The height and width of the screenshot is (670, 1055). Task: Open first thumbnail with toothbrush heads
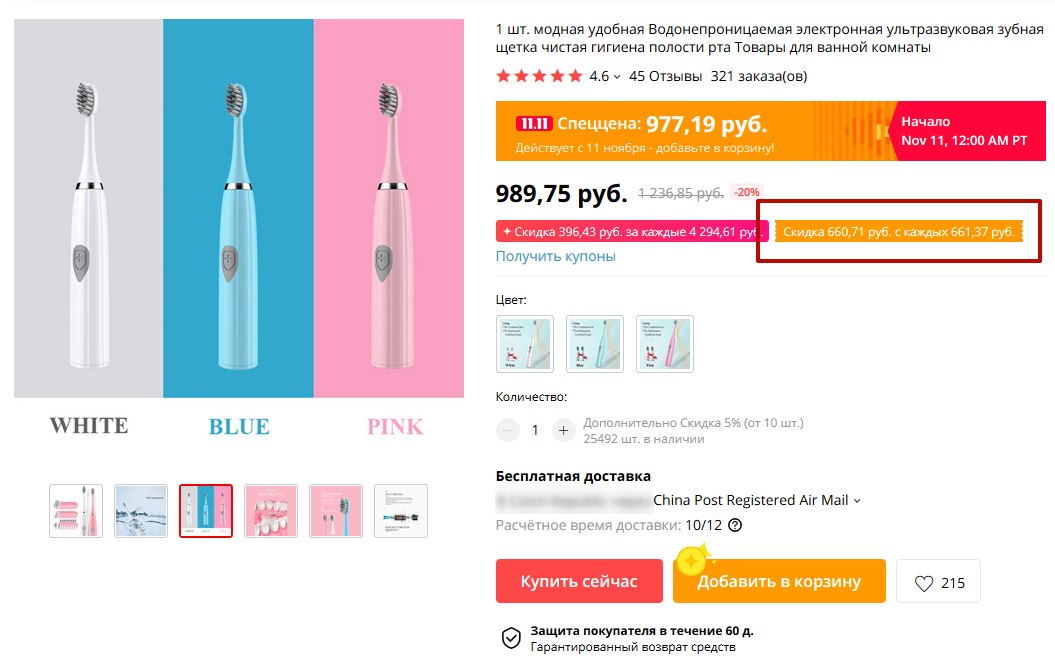pyautogui.click(x=76, y=511)
